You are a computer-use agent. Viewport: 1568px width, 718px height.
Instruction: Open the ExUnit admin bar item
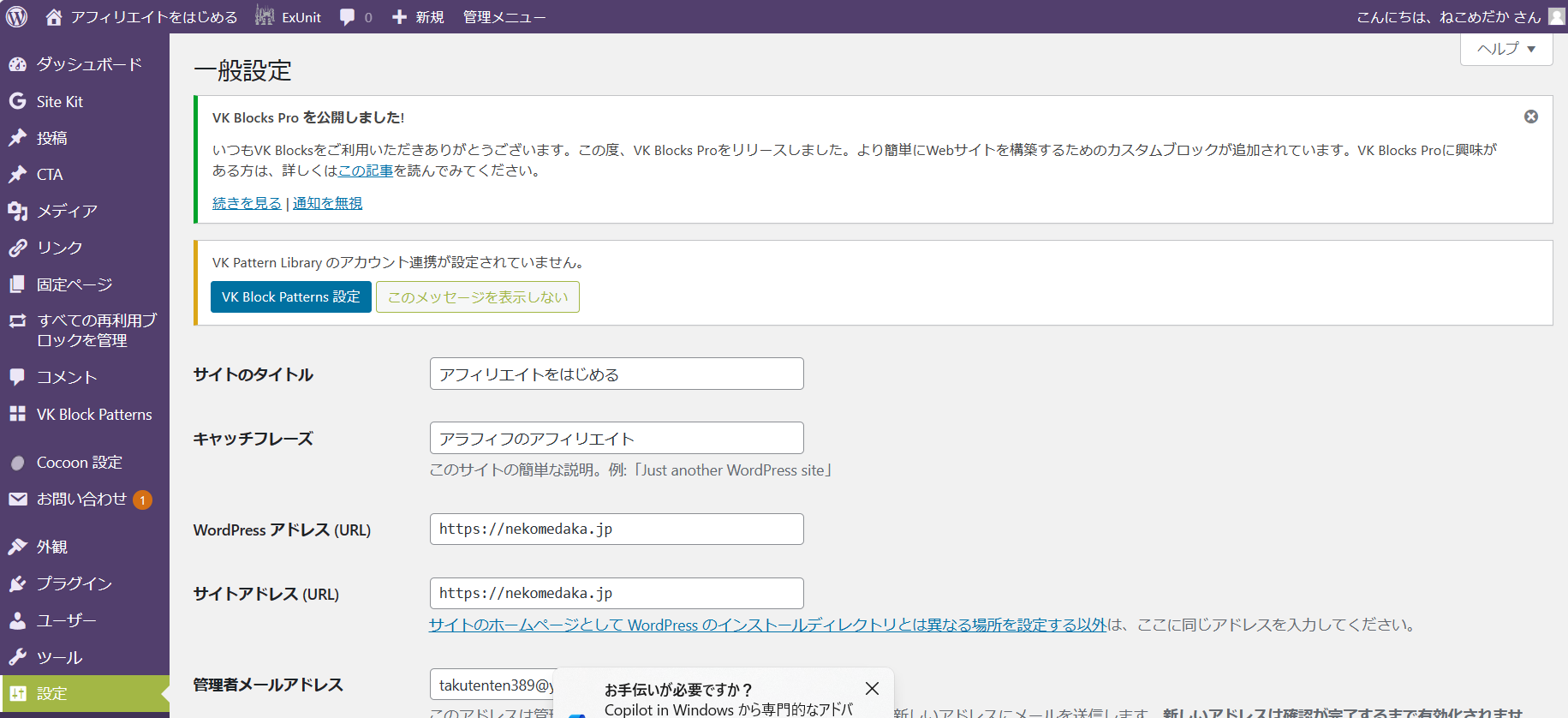[289, 17]
